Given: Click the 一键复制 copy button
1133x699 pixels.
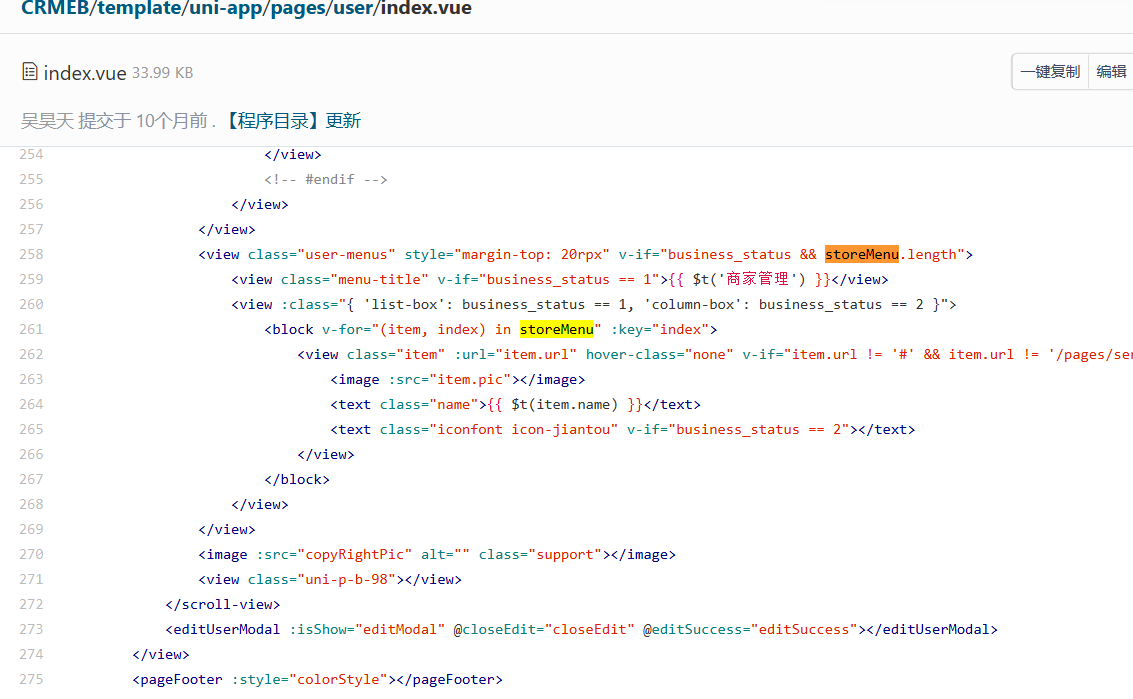Looking at the screenshot, I should pyautogui.click(x=1049, y=71).
